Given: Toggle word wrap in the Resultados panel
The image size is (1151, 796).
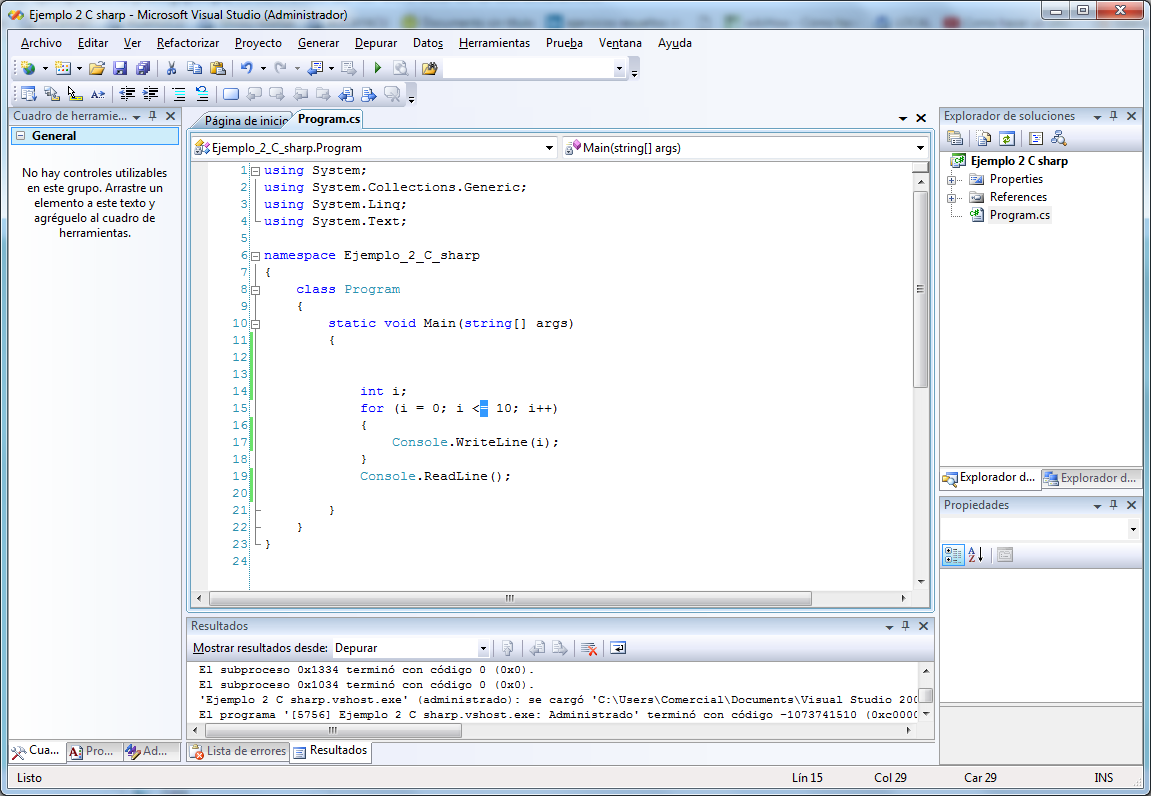Looking at the screenshot, I should pyautogui.click(x=618, y=648).
